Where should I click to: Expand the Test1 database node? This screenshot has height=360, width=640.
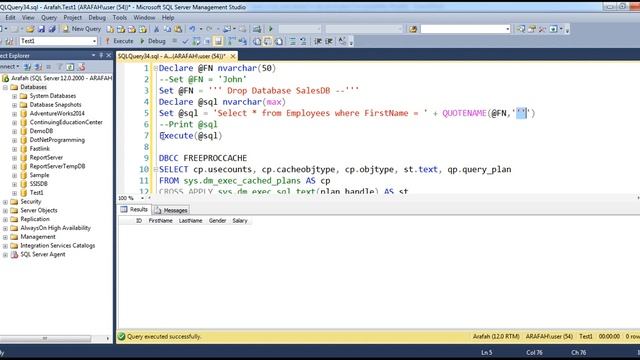14,193
